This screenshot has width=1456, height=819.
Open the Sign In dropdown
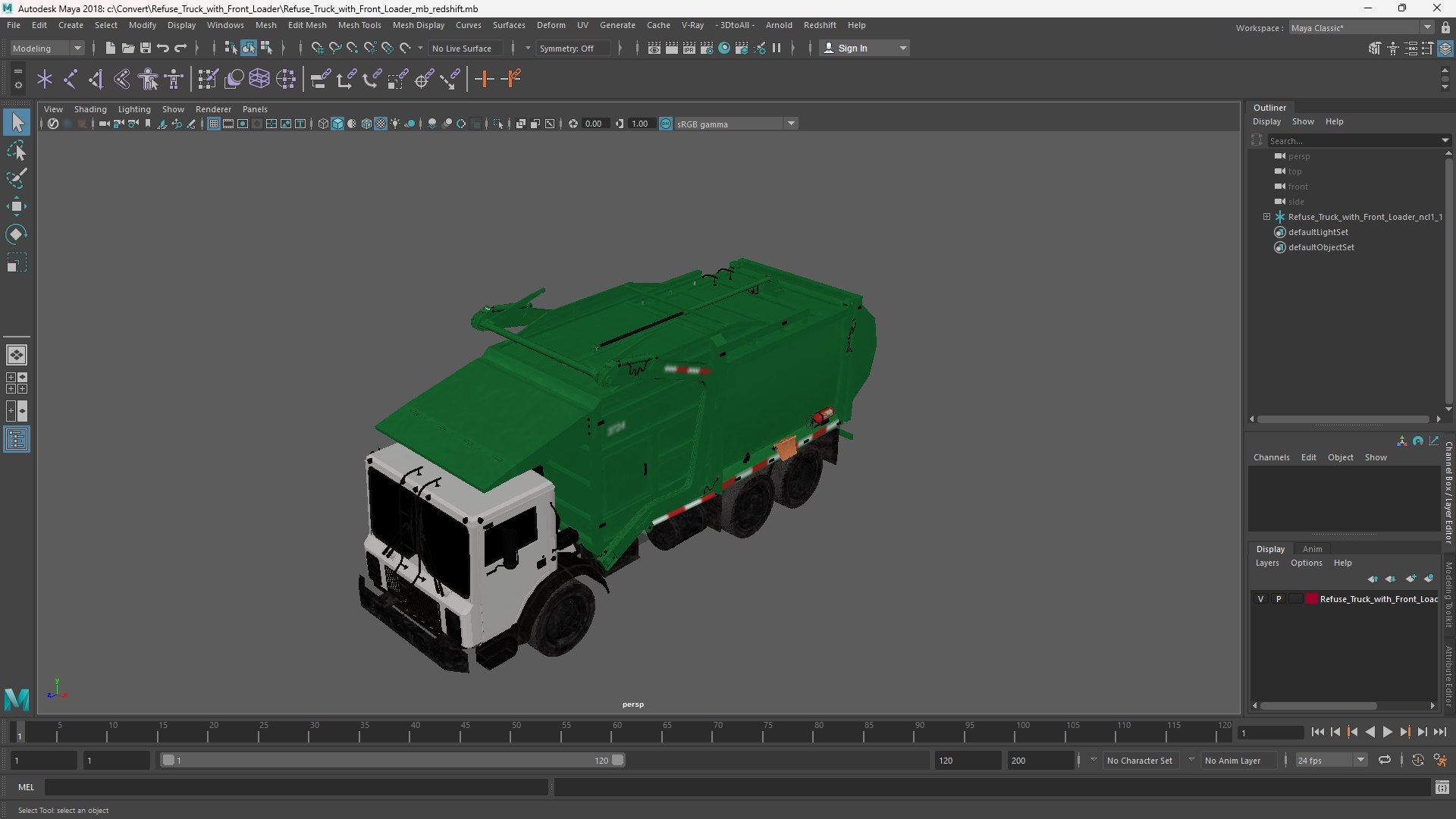point(864,48)
